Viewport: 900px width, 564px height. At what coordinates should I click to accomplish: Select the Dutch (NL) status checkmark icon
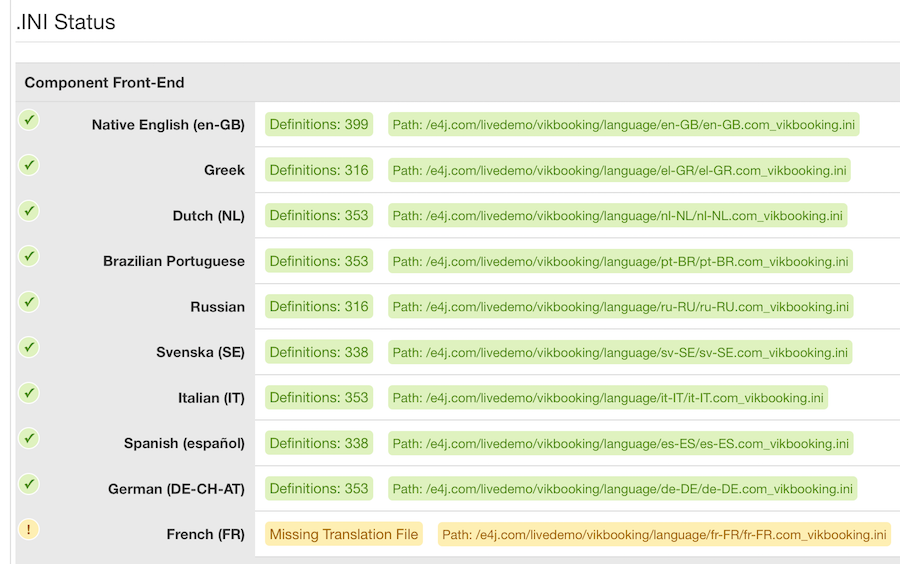(x=29, y=211)
